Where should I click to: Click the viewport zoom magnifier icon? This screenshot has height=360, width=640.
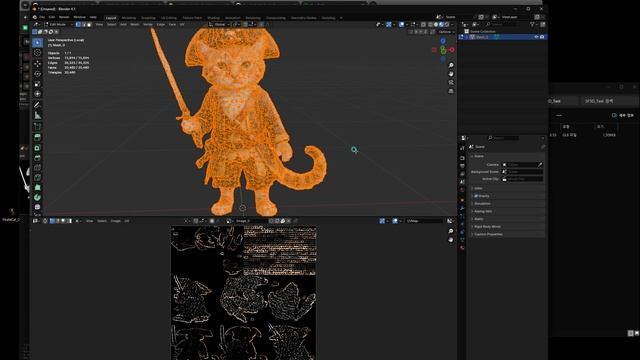(451, 65)
